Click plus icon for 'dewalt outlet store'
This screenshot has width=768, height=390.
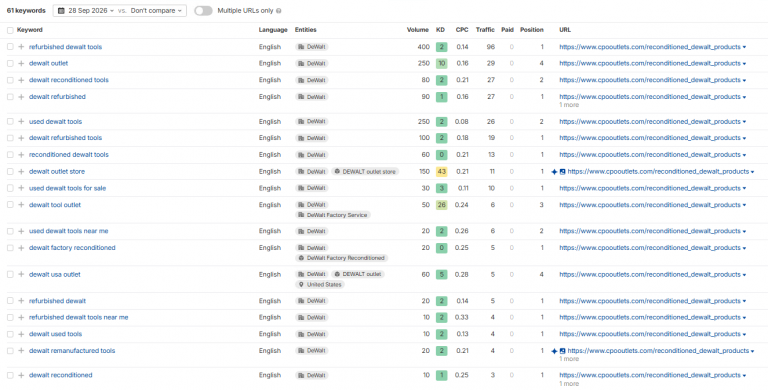pos(21,172)
